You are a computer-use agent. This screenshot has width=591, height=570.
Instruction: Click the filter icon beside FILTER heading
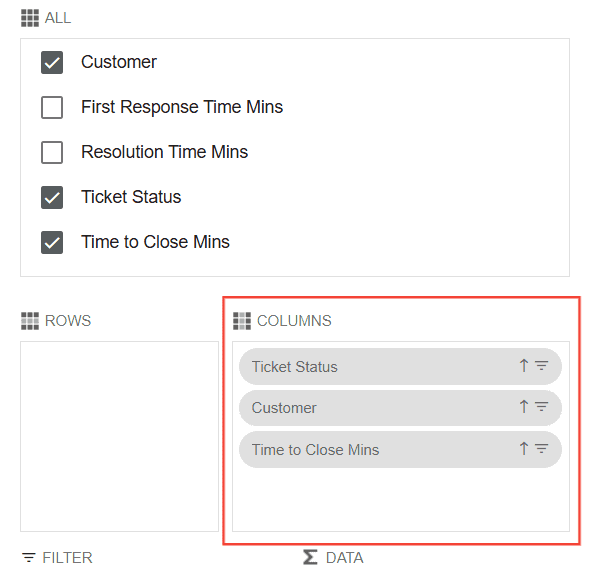pos(29,557)
